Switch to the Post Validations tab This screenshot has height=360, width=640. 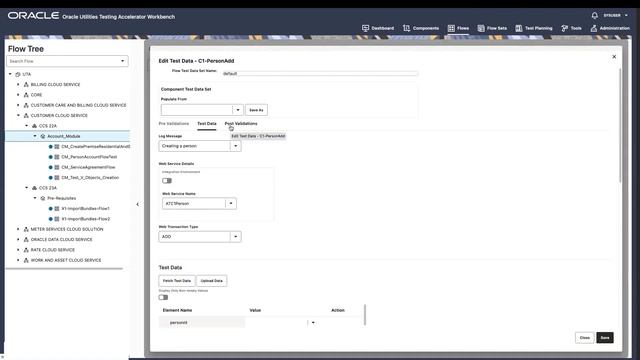(x=241, y=124)
